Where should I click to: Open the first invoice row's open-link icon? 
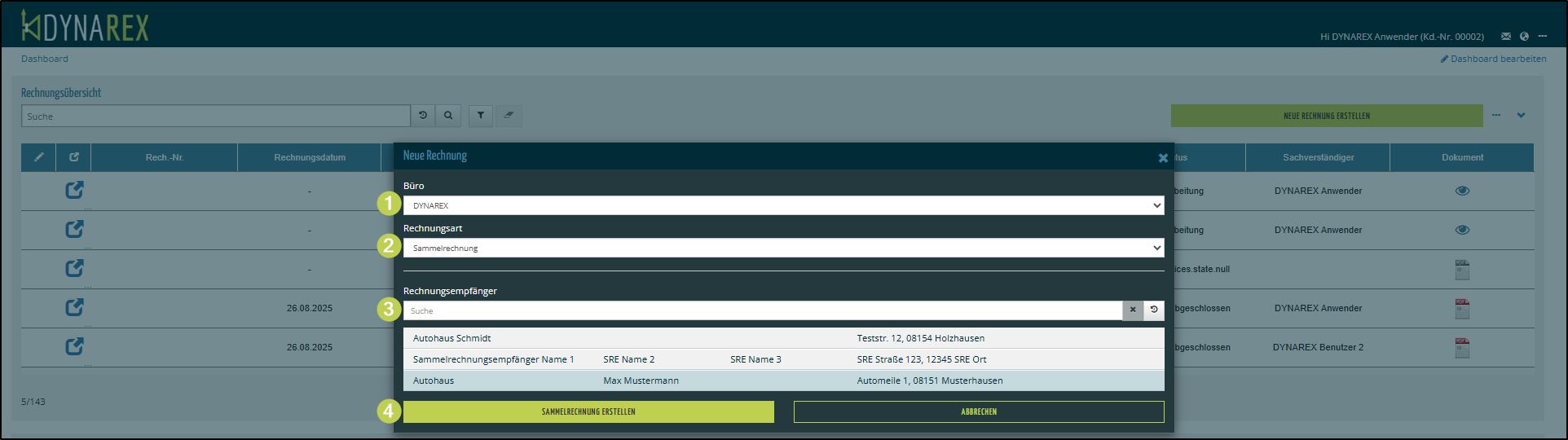(74, 191)
